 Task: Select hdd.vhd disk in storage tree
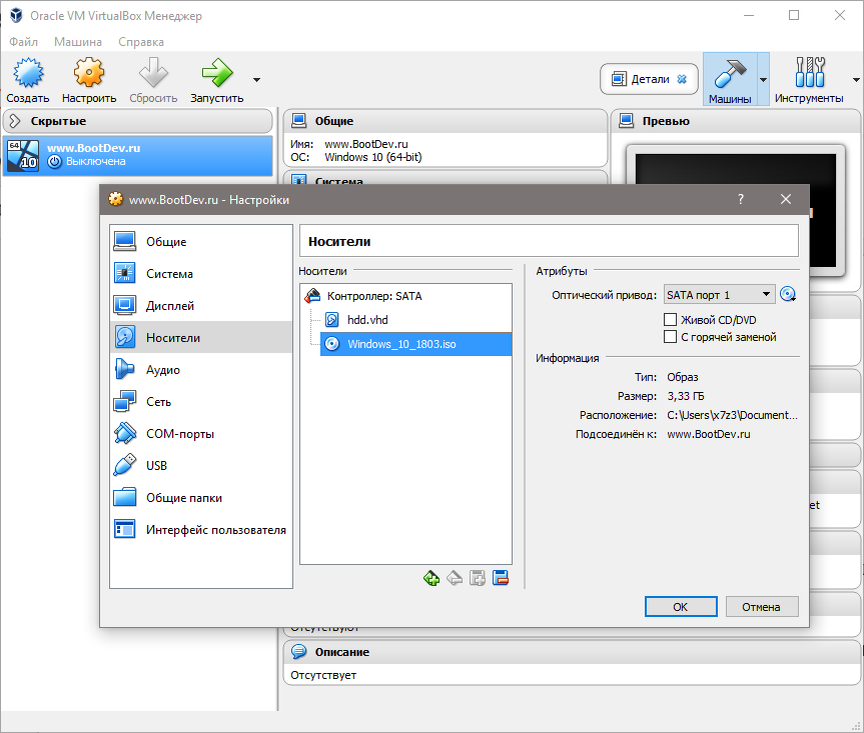point(416,320)
